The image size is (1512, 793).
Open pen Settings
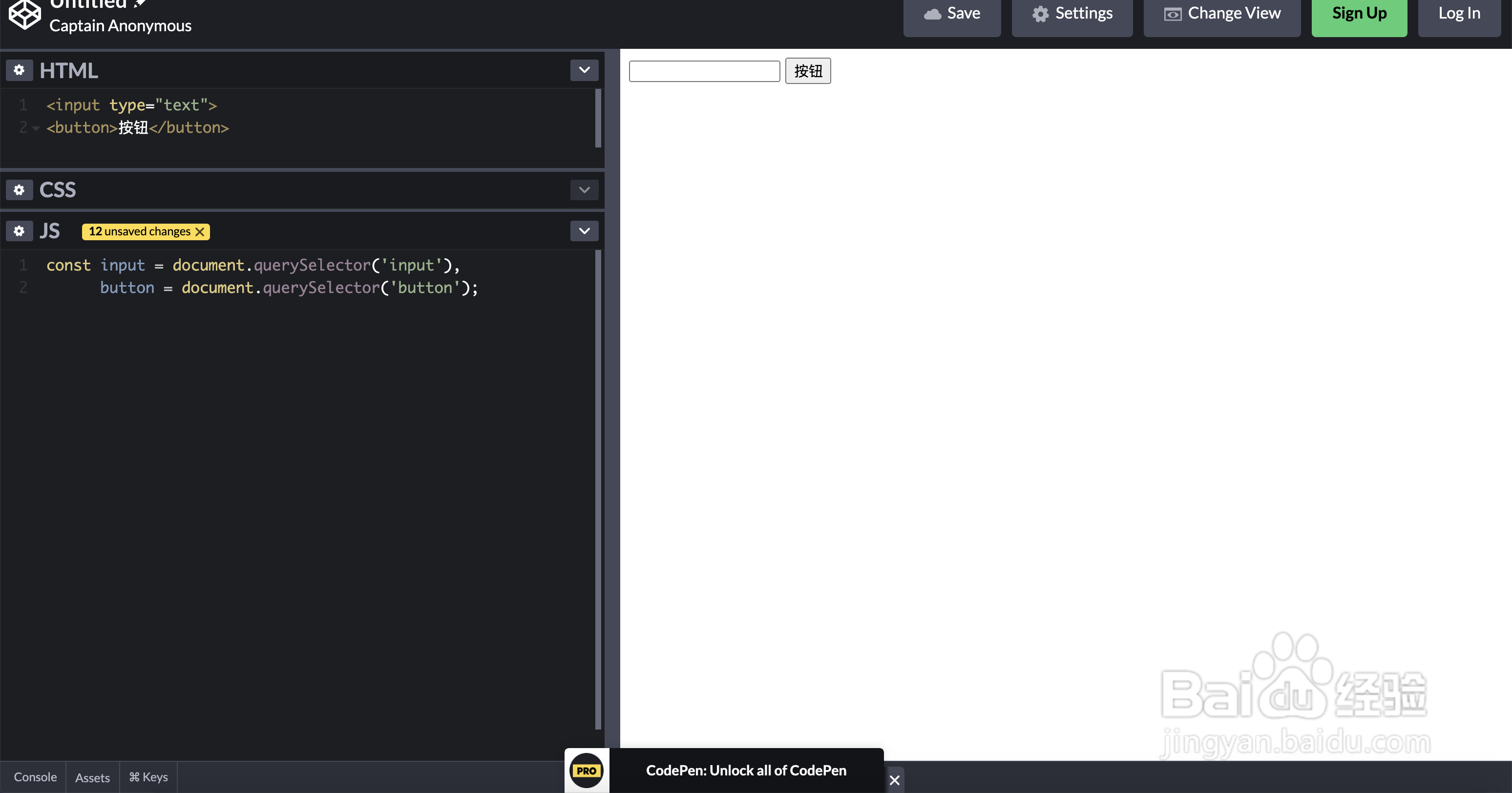(x=1072, y=14)
